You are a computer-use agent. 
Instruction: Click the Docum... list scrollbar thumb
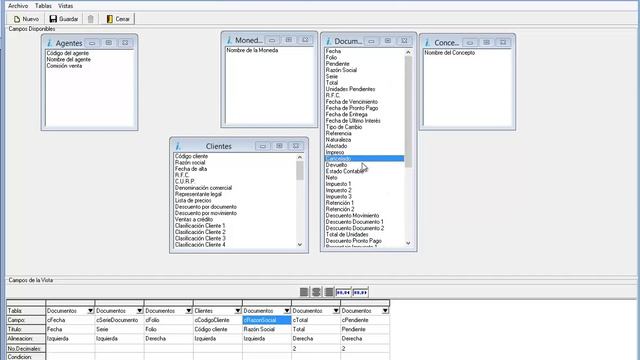click(x=408, y=111)
